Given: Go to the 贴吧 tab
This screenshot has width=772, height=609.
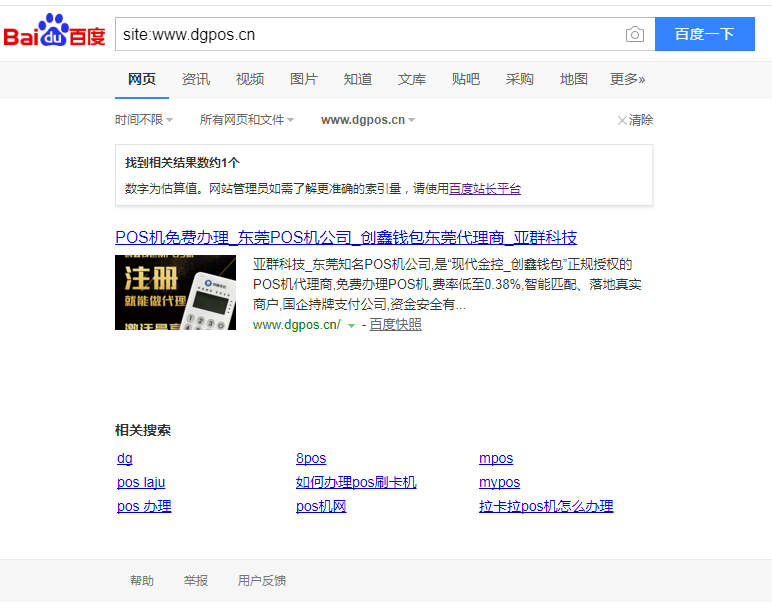Looking at the screenshot, I should point(466,79).
